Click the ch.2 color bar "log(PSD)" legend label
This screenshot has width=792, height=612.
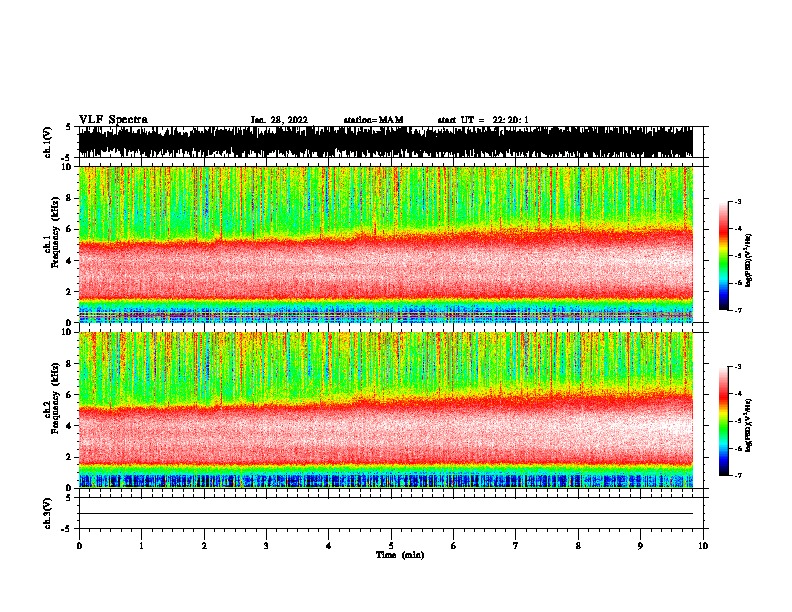(749, 425)
